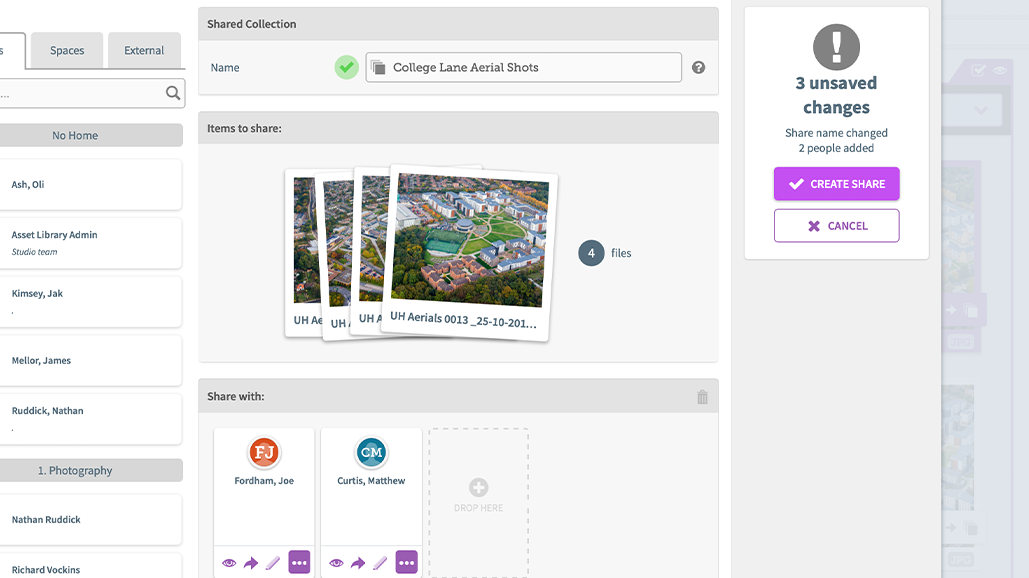The height and width of the screenshot is (578, 1029).
Task: Switch to the Spaces tab
Action: 67,51
